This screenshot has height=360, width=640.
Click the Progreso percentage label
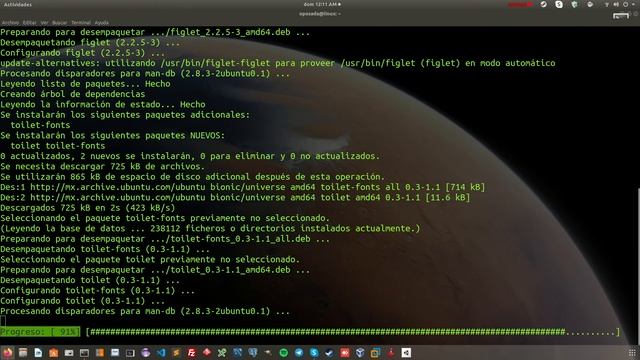[x=40, y=332]
